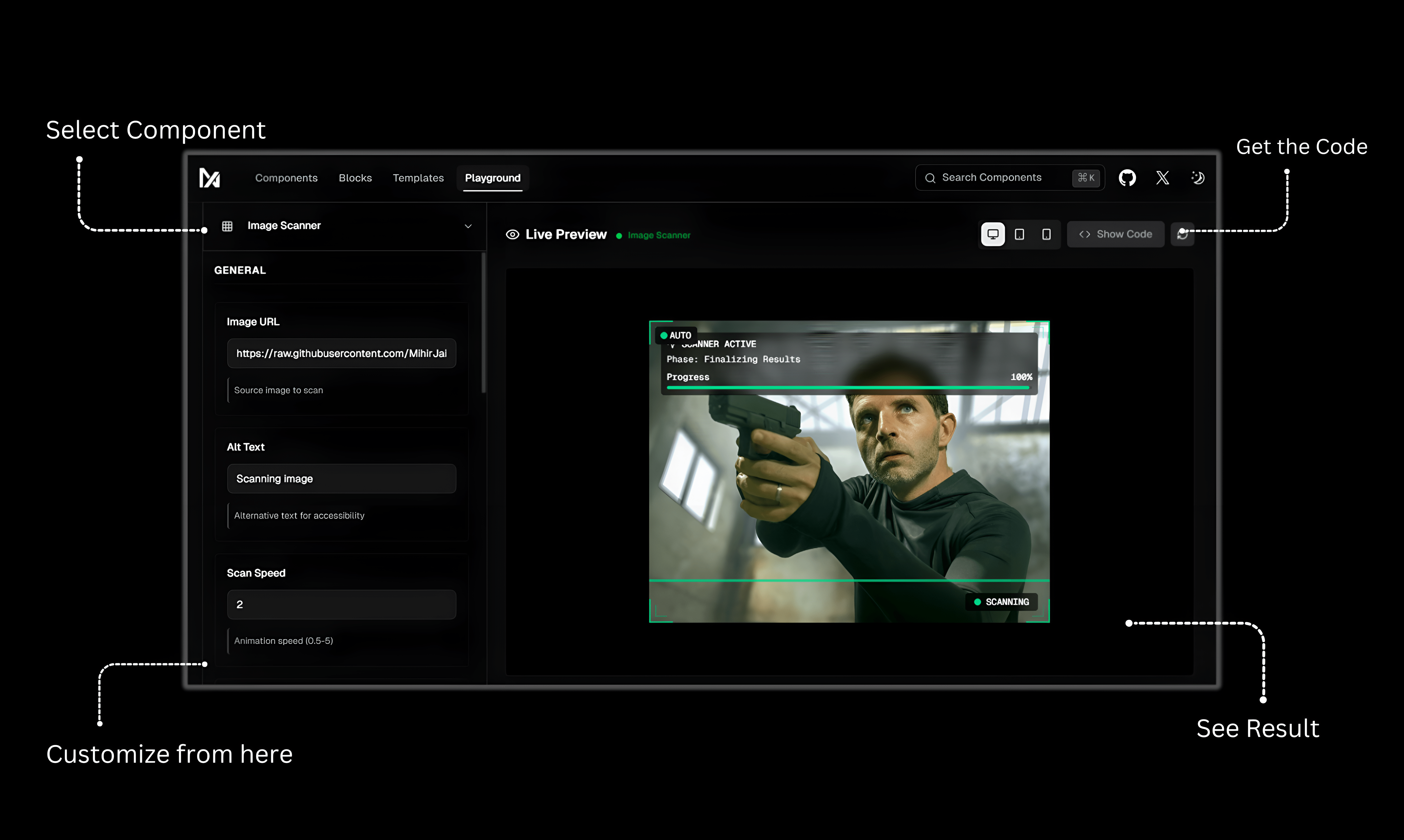The width and height of the screenshot is (1404, 840).
Task: Switch to the Templates tab
Action: [x=418, y=178]
